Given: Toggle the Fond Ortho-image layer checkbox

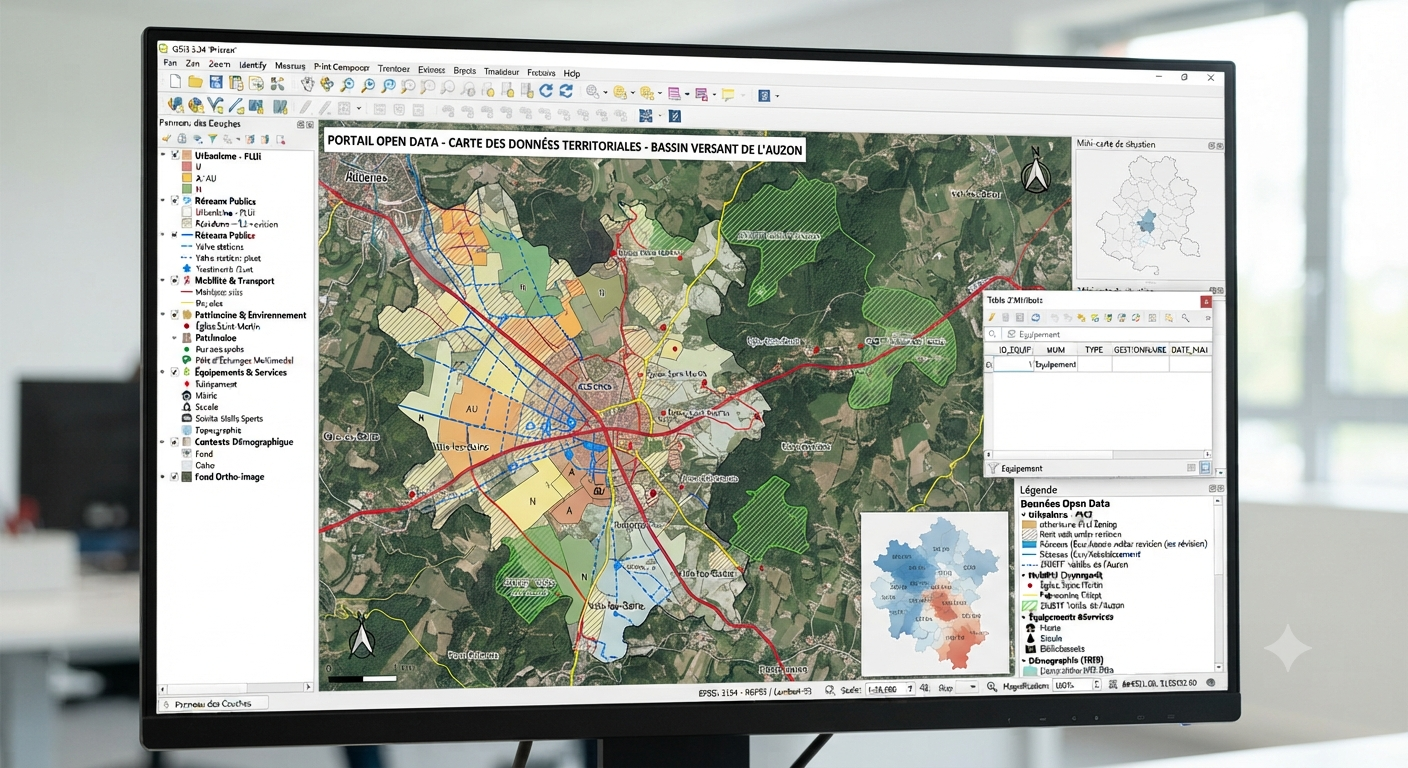Looking at the screenshot, I should pyautogui.click(x=174, y=477).
